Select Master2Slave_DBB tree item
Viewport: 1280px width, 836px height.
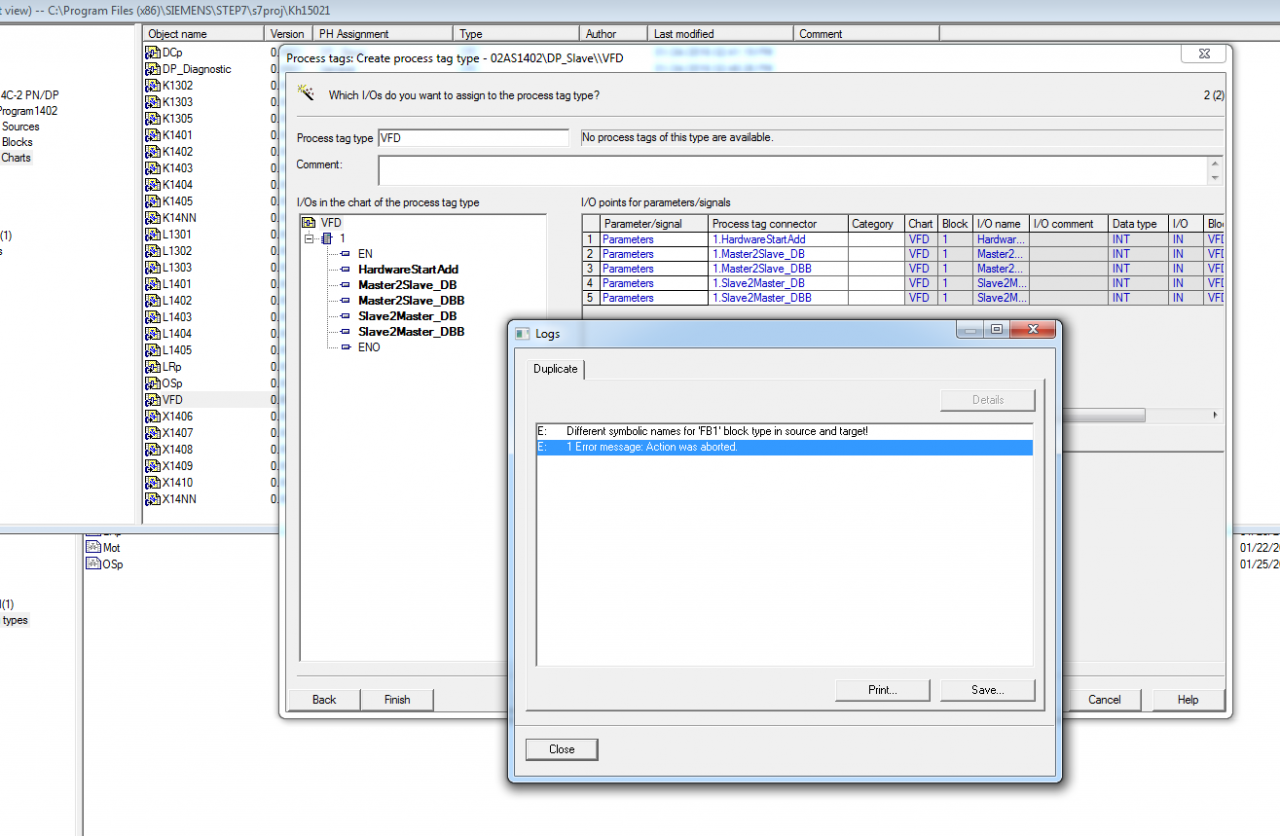tap(411, 300)
